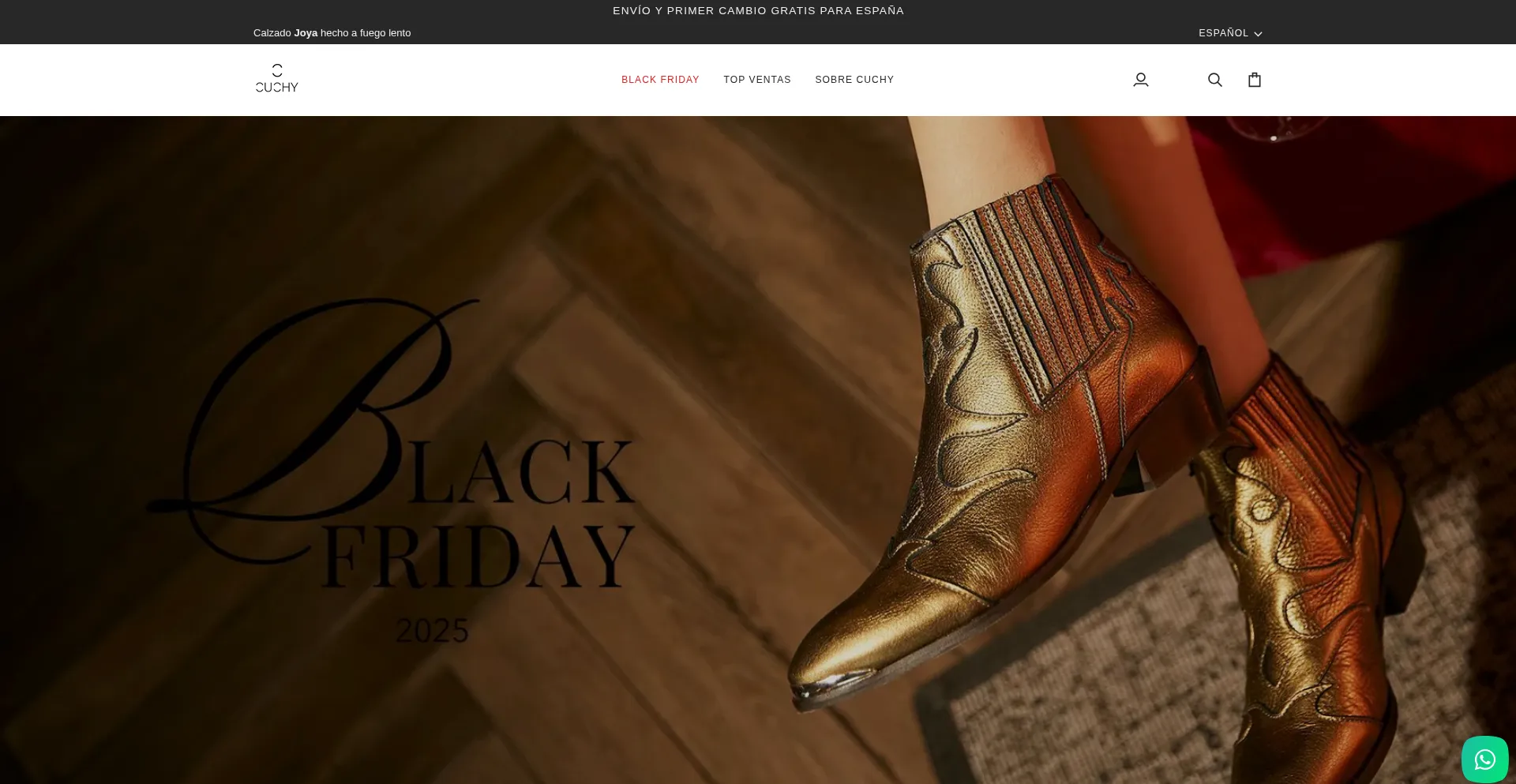Go to the Cuchy logo homepage

(277, 79)
